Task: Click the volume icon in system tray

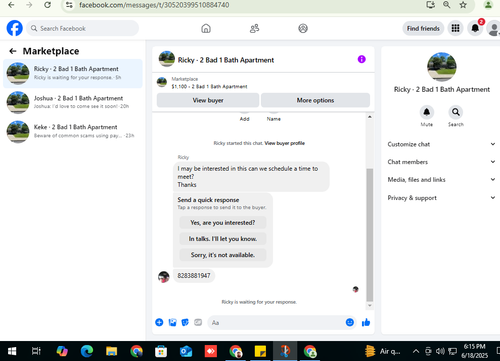Action: point(440,351)
